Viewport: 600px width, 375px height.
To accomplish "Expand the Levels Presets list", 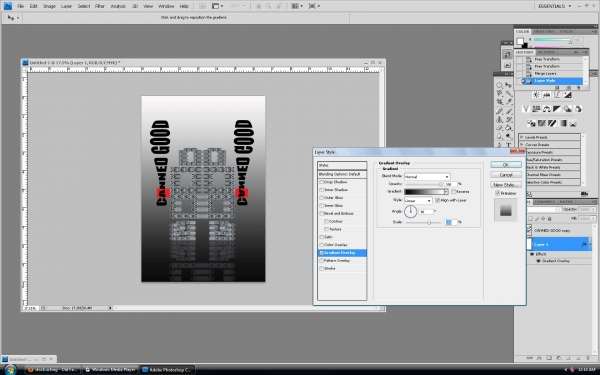I will 522,137.
